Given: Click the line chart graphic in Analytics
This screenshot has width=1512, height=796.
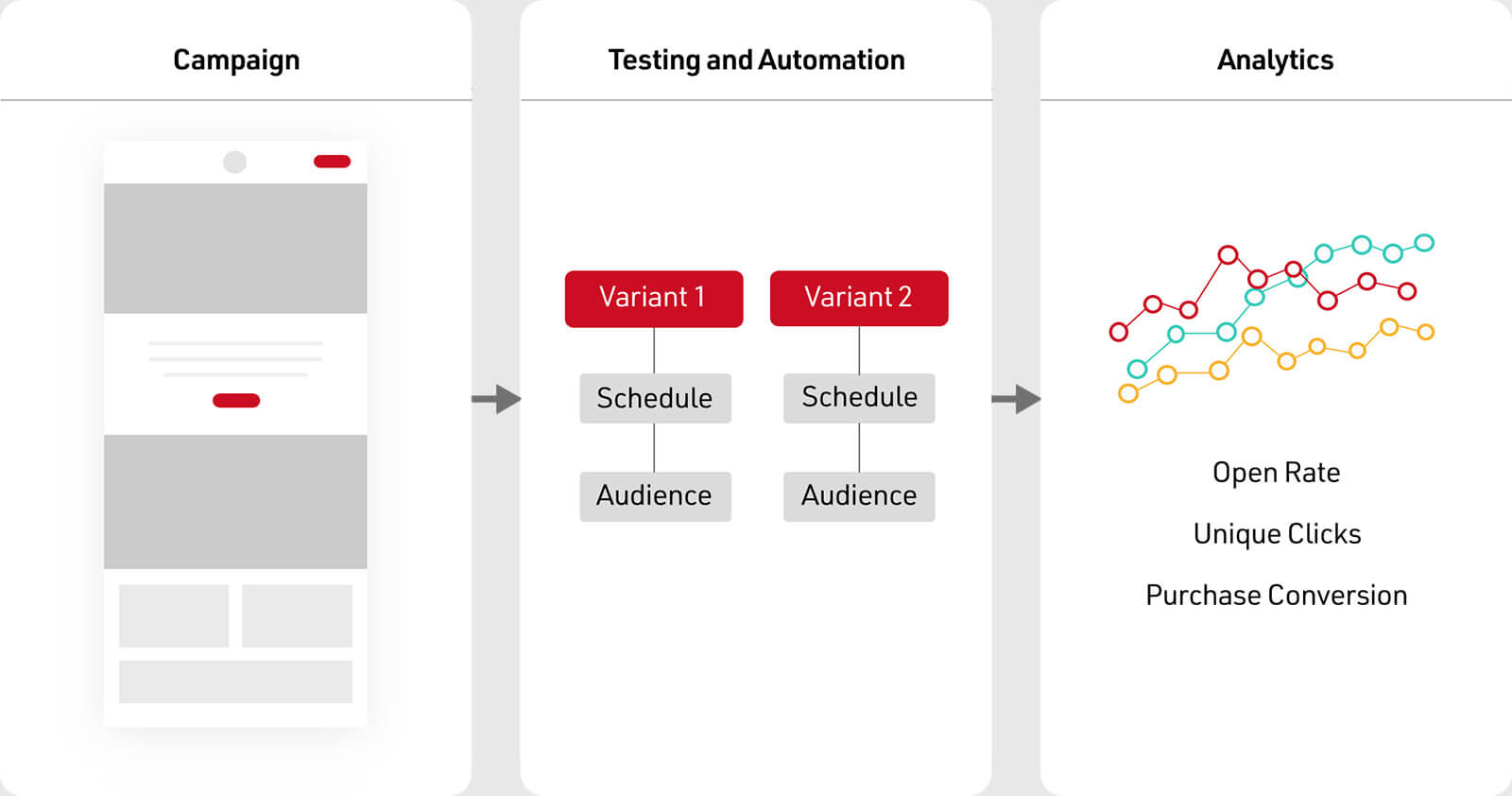Looking at the screenshot, I should coord(1272,319).
